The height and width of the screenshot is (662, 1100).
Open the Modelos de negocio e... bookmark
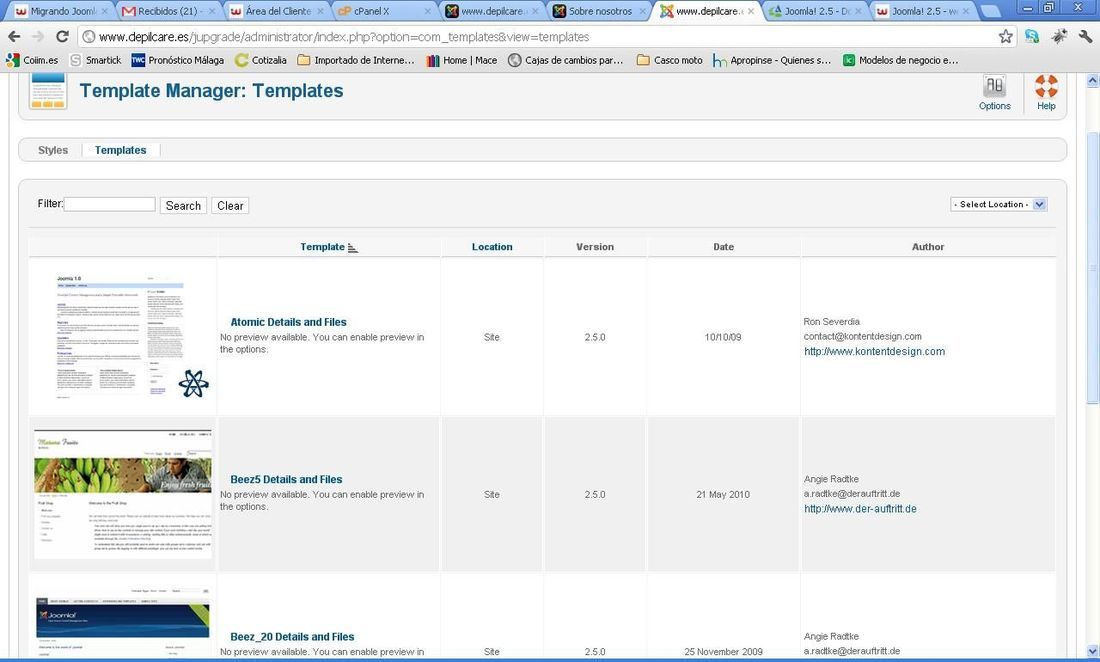click(x=900, y=60)
